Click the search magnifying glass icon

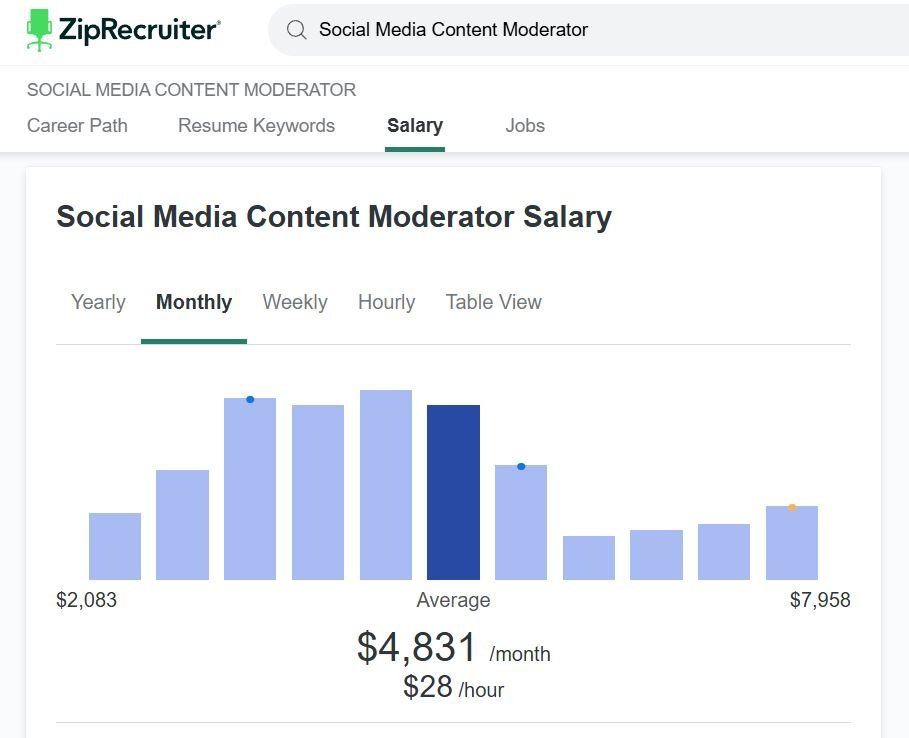click(296, 30)
